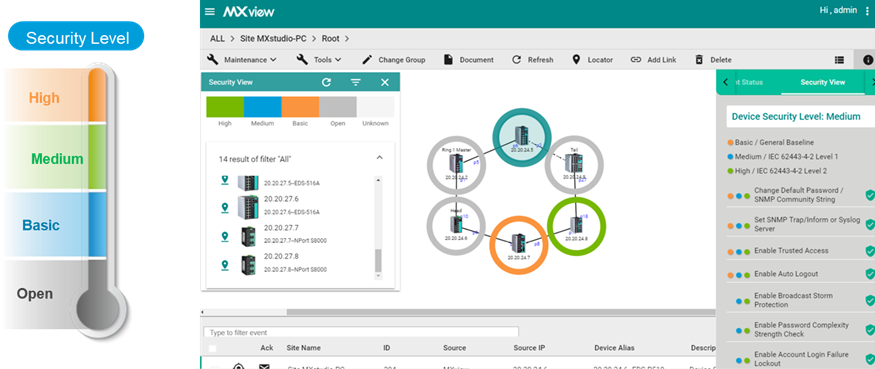Locate device 20.20.27.6 via its pin icon
Image resolution: width=875 pixels, height=369 pixels.
[x=225, y=208]
